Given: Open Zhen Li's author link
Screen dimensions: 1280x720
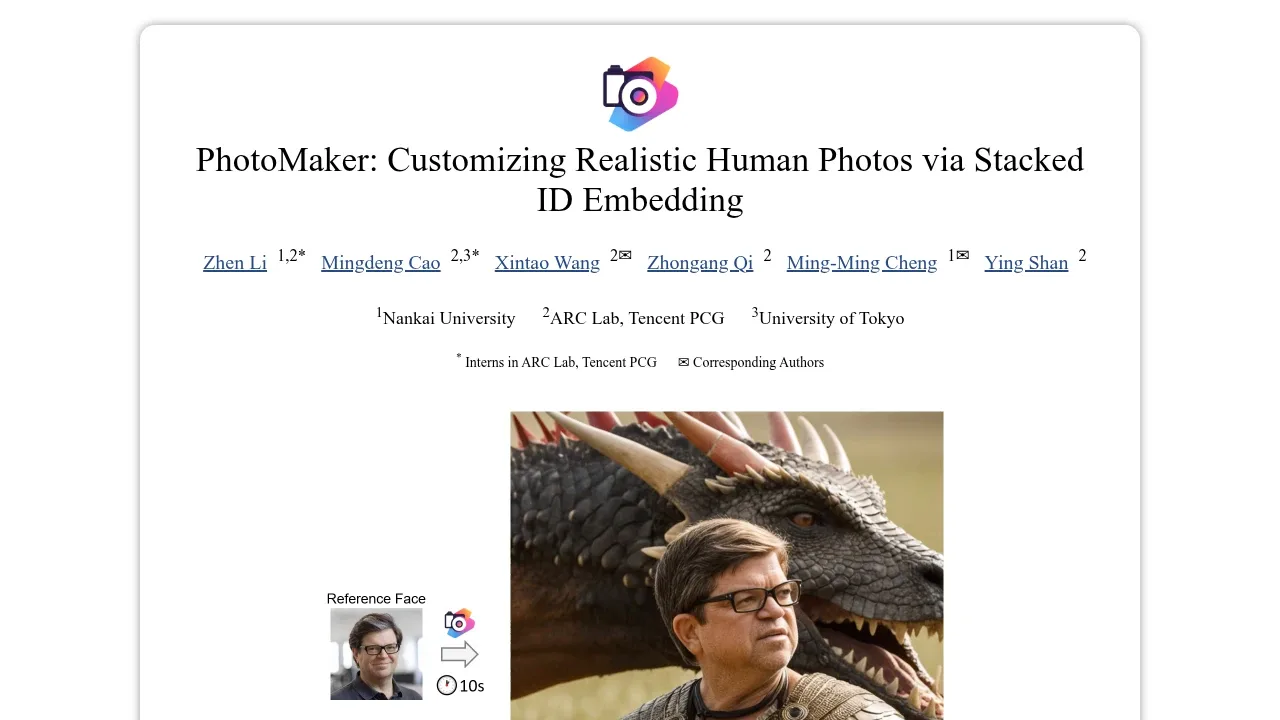Looking at the screenshot, I should 235,263.
